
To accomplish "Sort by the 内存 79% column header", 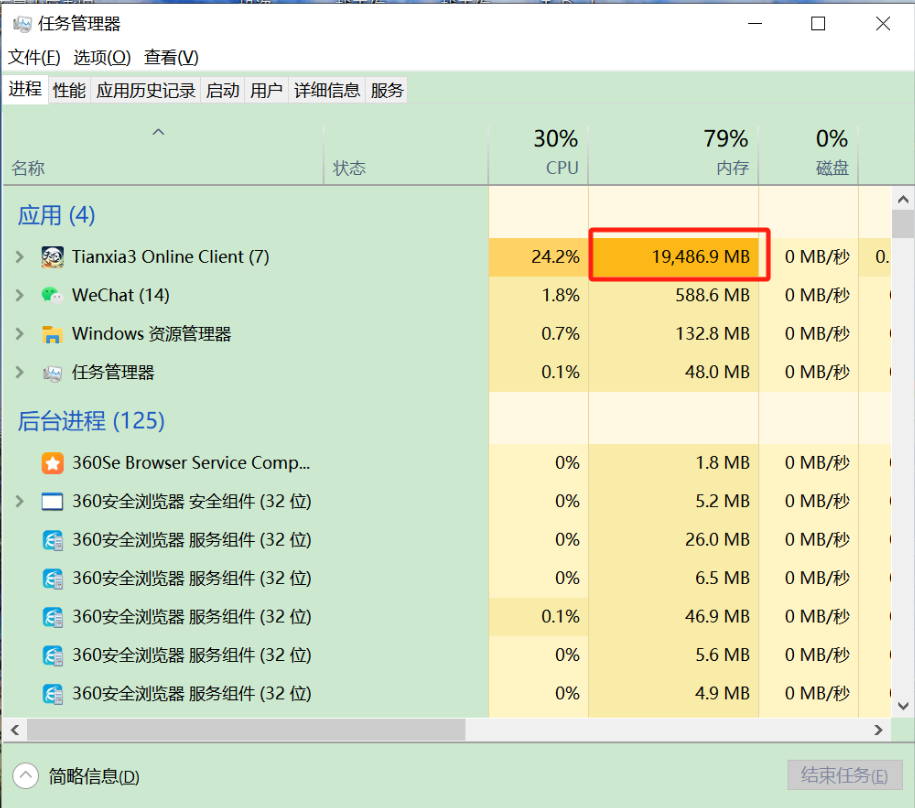I will click(673, 155).
